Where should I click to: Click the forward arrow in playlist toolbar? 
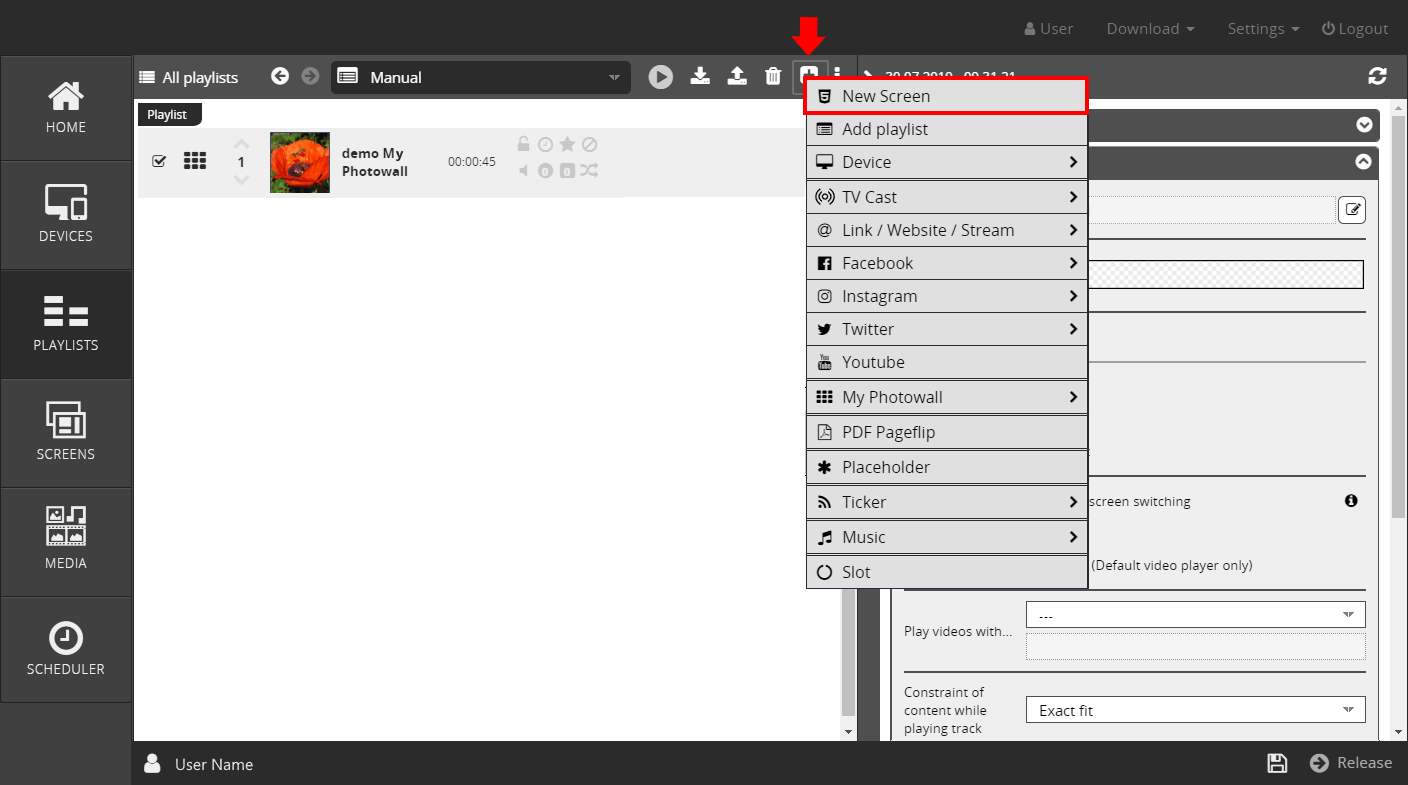click(310, 76)
